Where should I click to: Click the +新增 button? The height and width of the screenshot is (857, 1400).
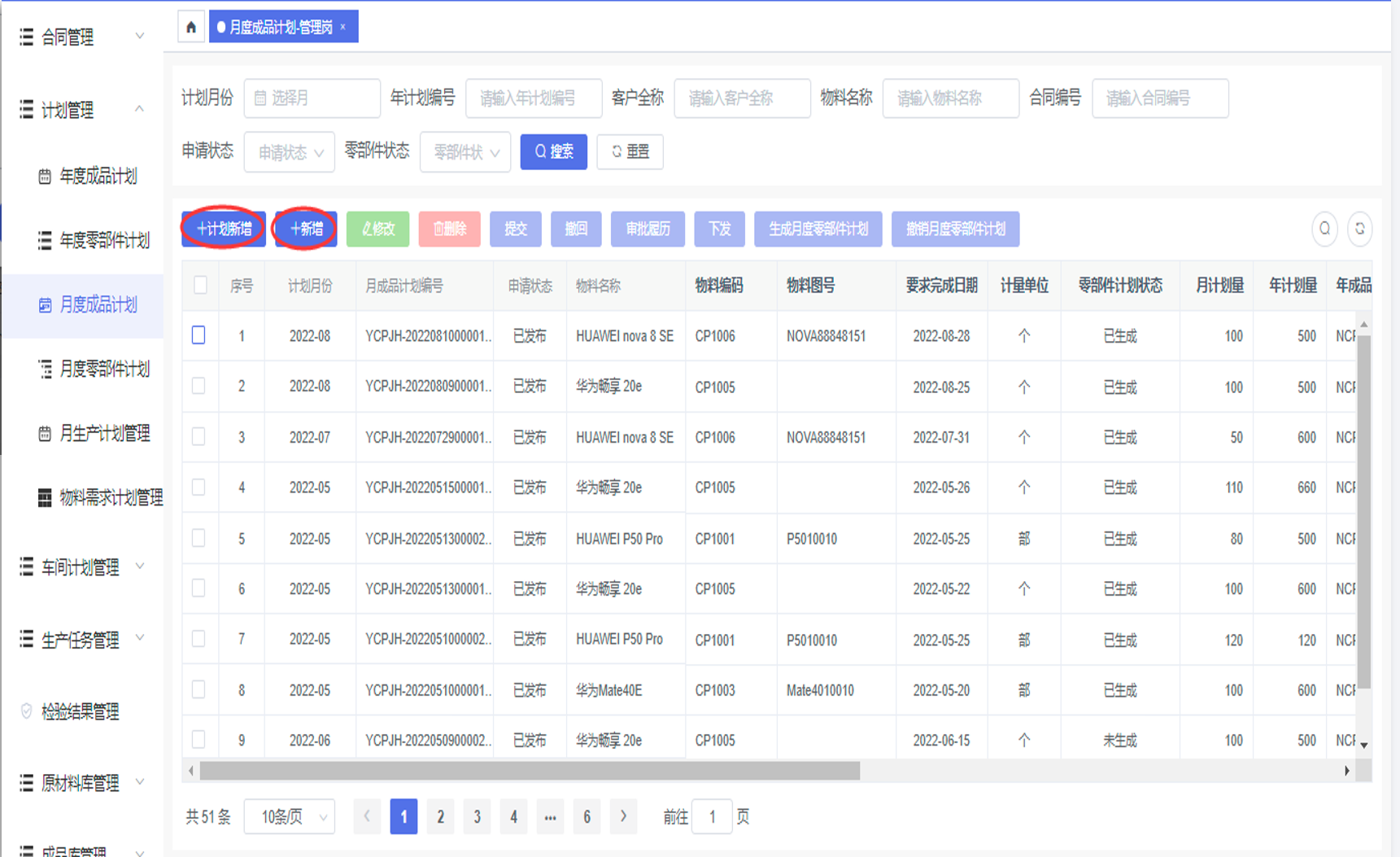tap(306, 229)
